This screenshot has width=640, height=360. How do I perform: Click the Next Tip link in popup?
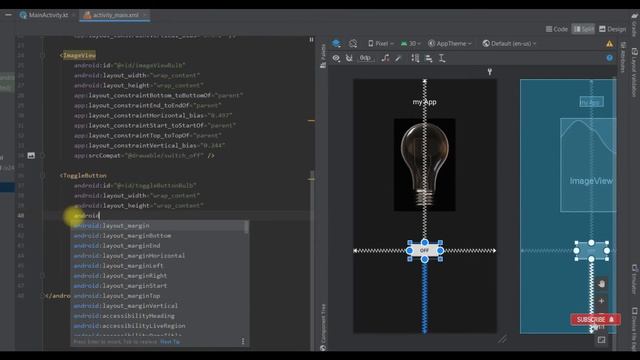pyautogui.click(x=170, y=342)
